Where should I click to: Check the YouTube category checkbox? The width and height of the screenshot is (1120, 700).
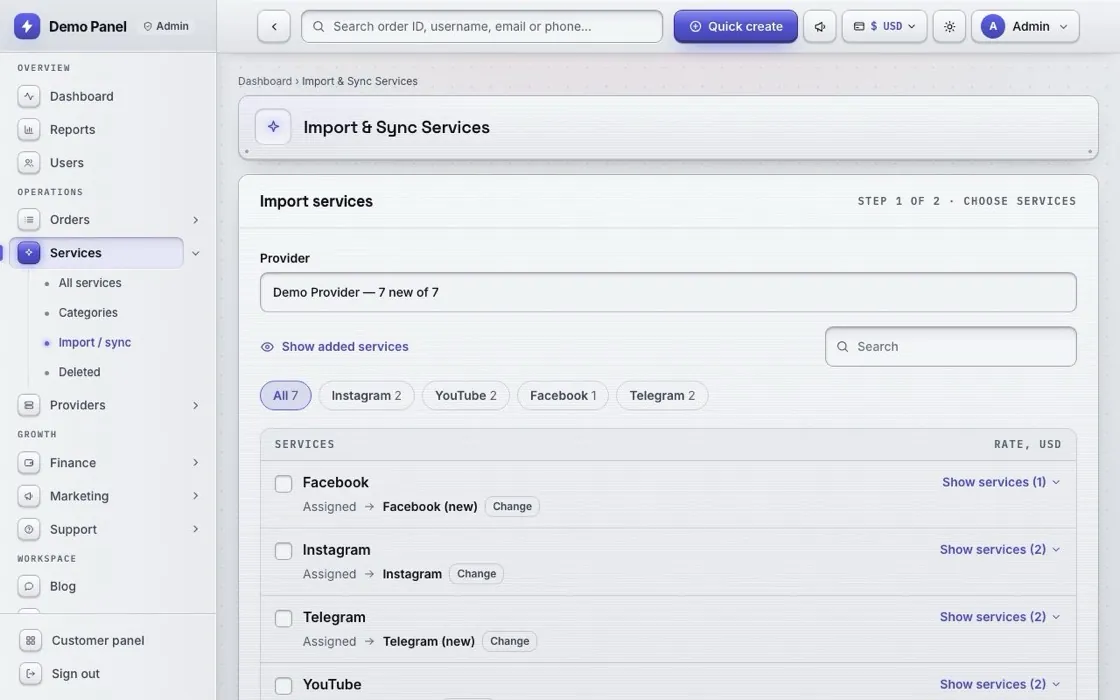284,686
